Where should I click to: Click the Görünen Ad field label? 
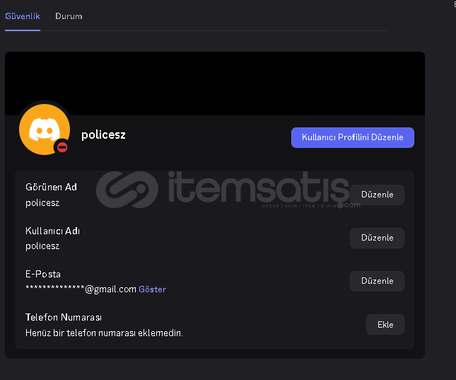point(51,187)
